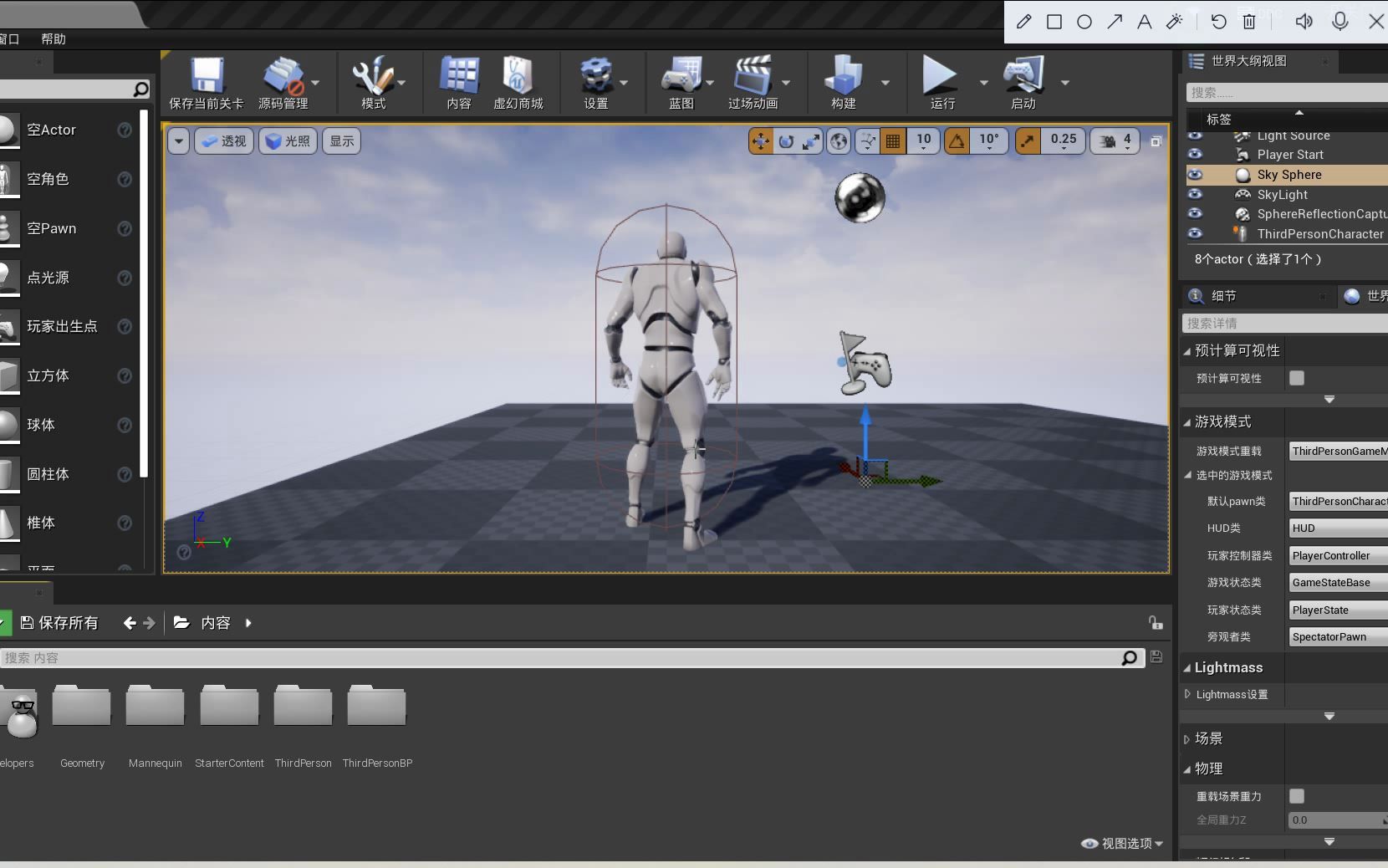The image size is (1388, 868).
Task: Expand the 场景 section in the details panel
Action: (x=1188, y=738)
